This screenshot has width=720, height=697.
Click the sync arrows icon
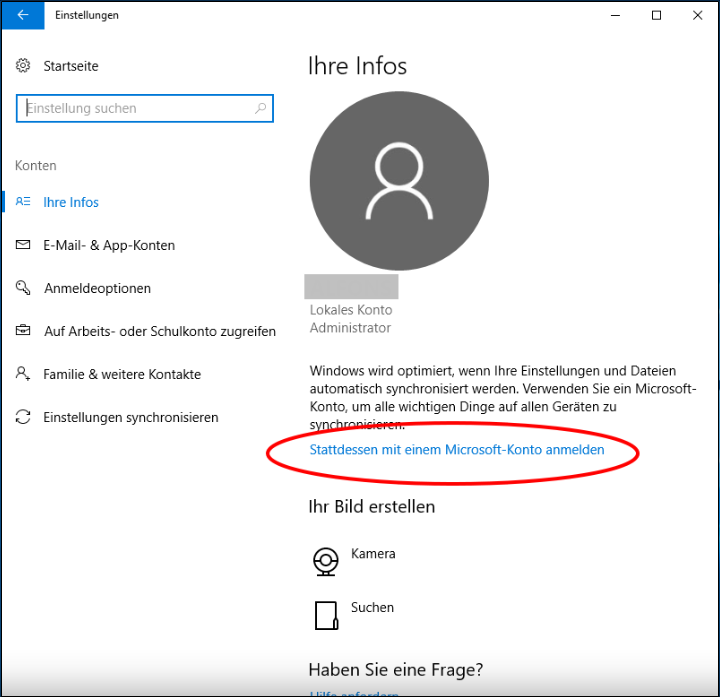click(23, 417)
